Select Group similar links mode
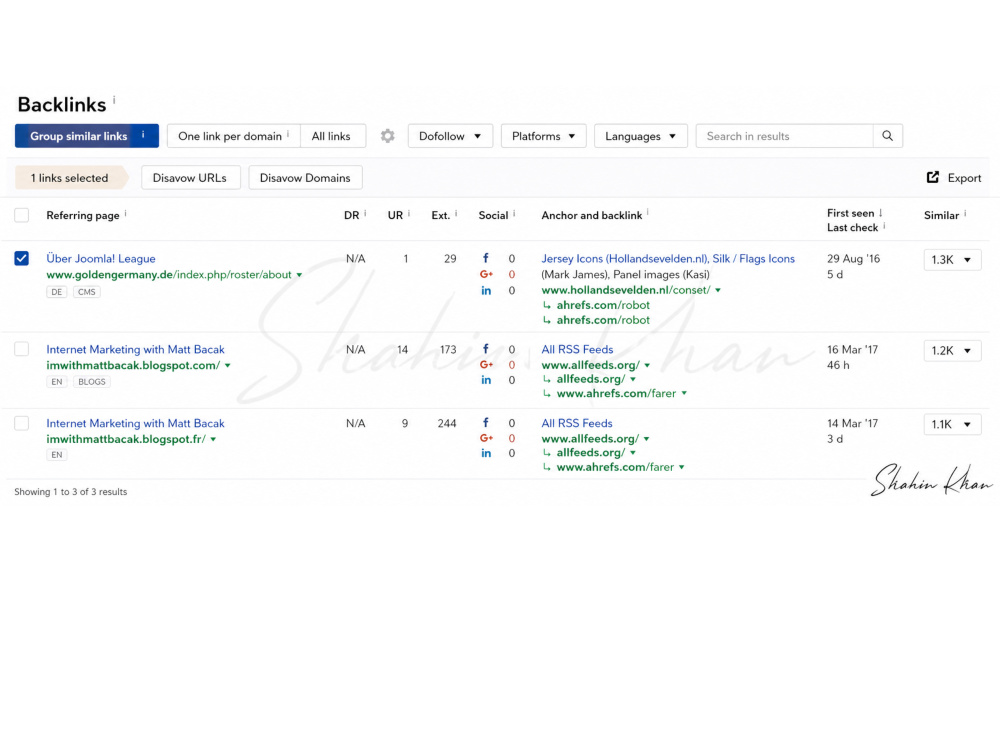This screenshot has width=1000, height=750. pyautogui.click(x=87, y=136)
